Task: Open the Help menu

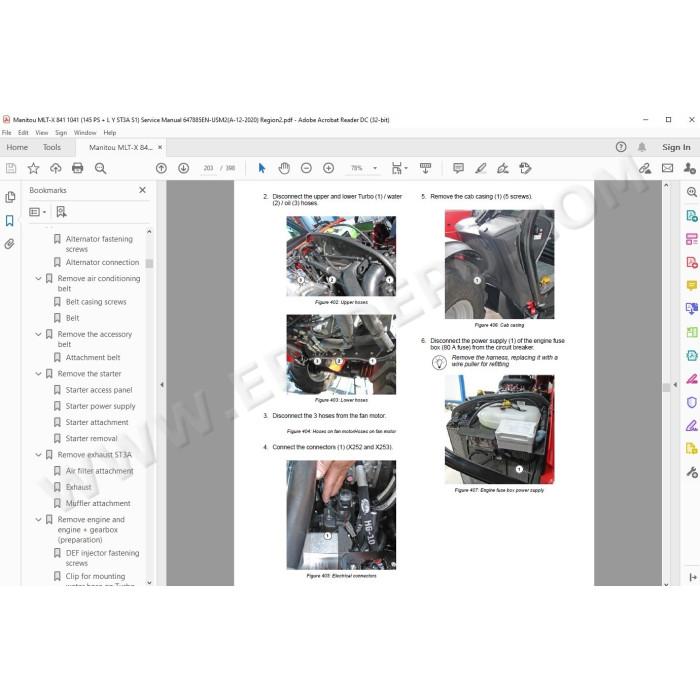Action: pos(110,133)
